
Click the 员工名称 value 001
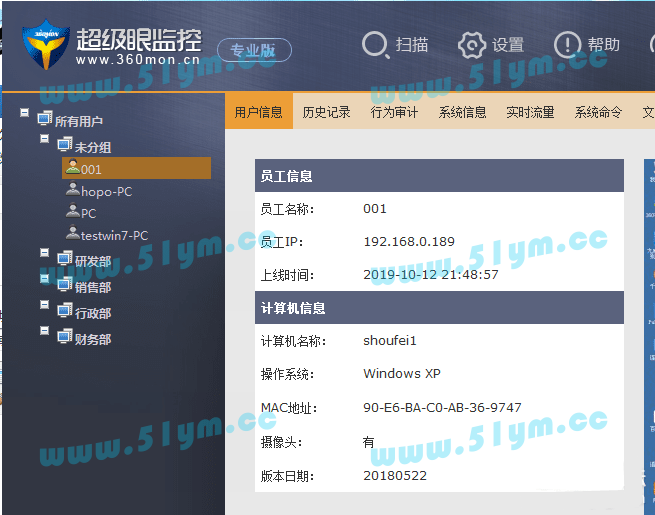[x=375, y=208]
